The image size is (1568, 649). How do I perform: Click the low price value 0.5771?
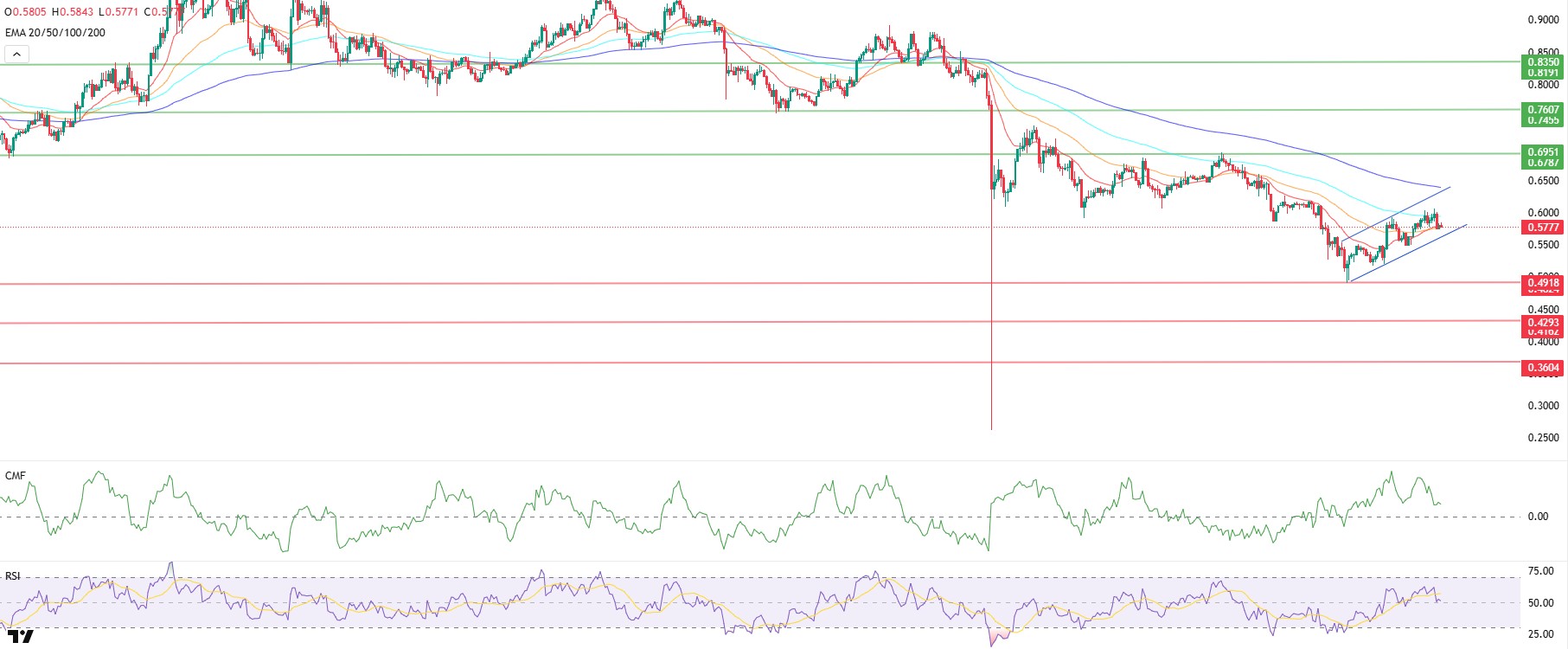pos(122,12)
